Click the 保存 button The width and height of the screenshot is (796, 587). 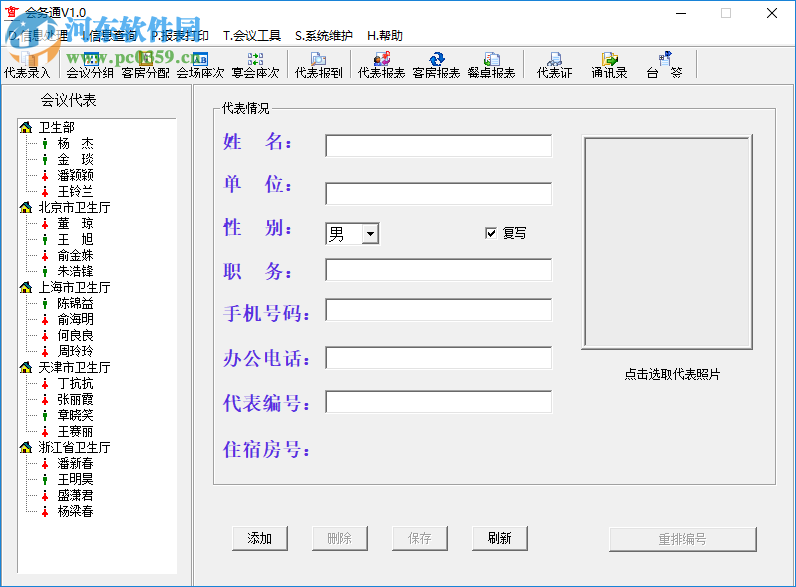[420, 538]
